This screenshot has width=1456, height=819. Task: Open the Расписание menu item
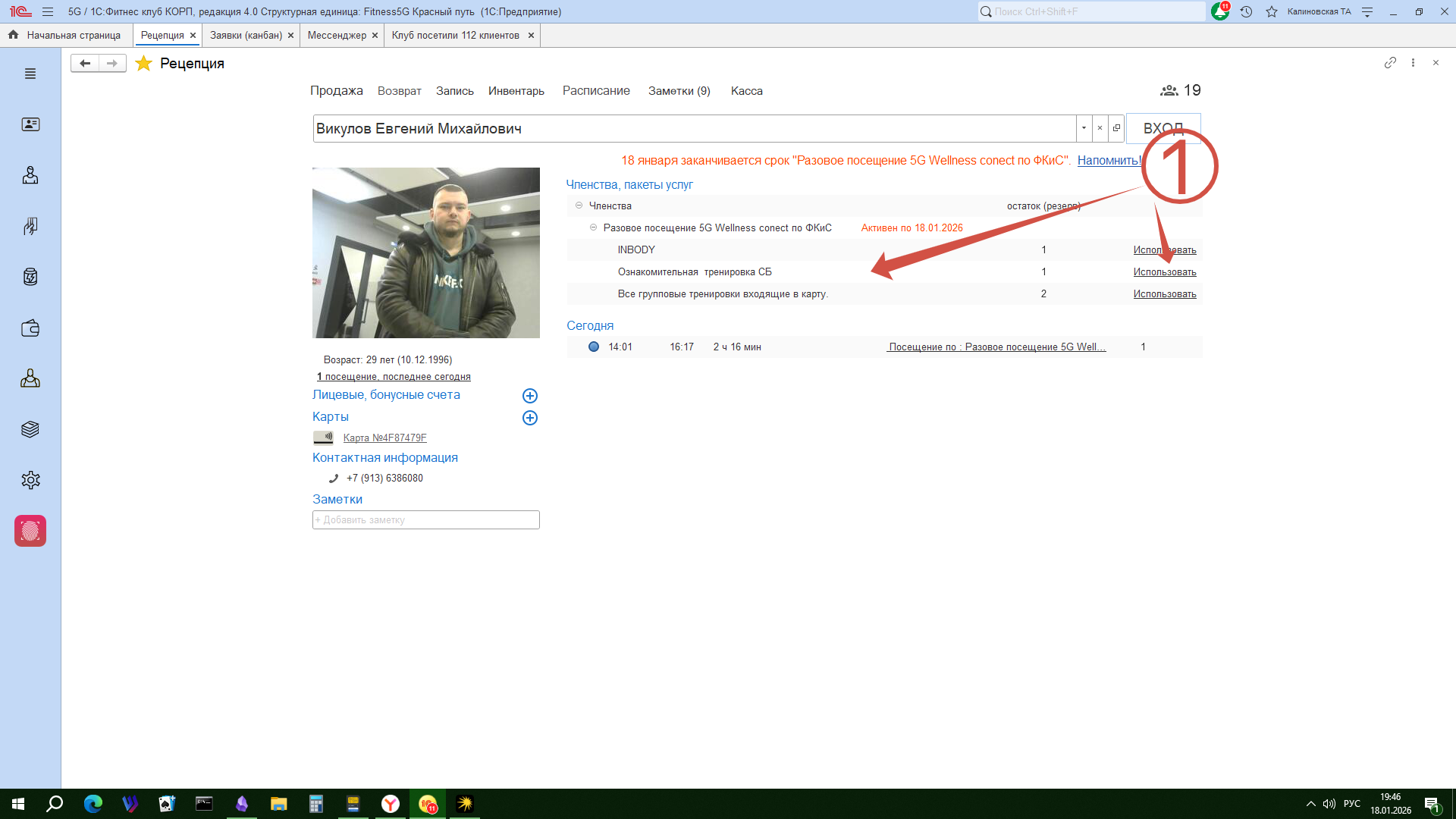[x=596, y=91]
